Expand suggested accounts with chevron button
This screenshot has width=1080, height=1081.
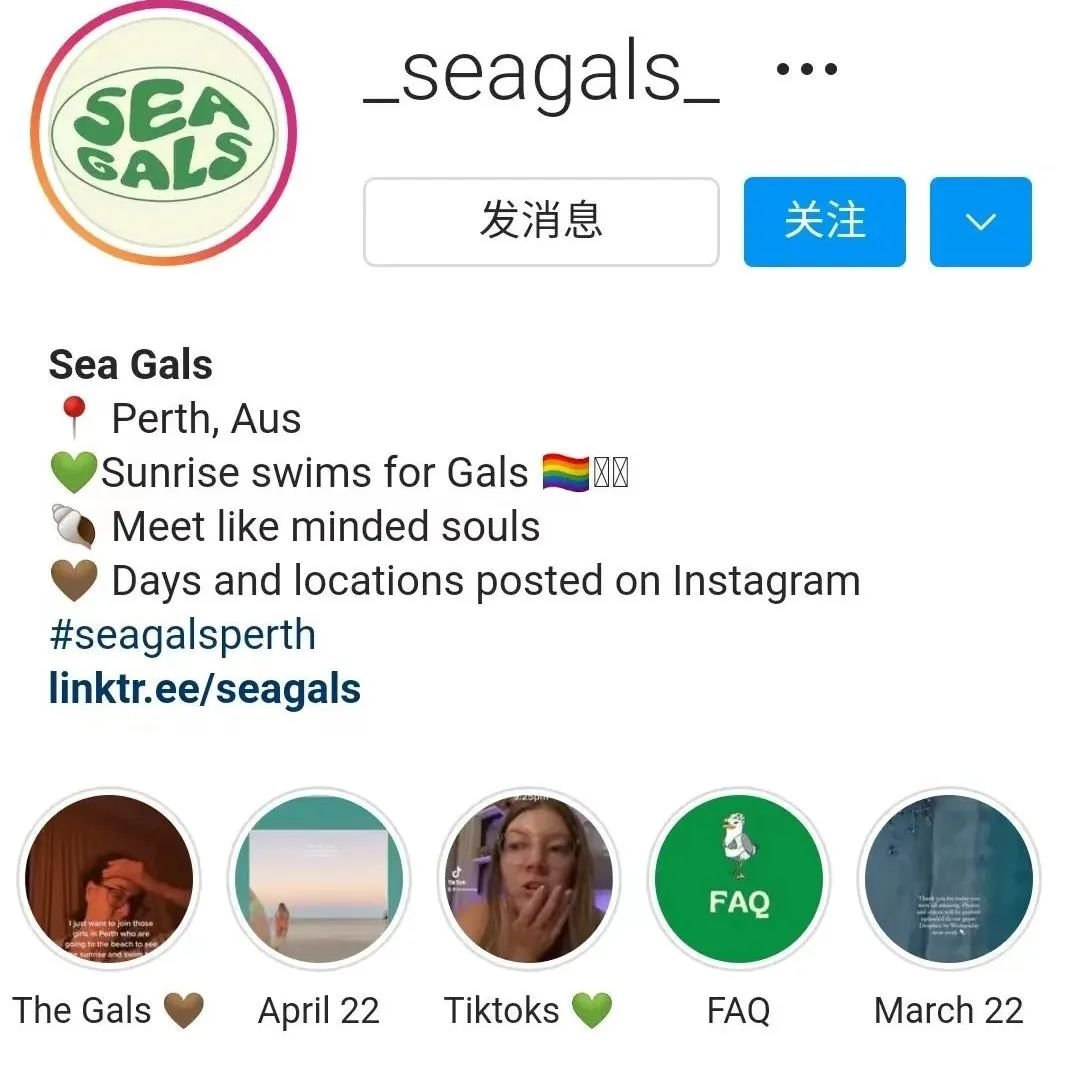980,221
